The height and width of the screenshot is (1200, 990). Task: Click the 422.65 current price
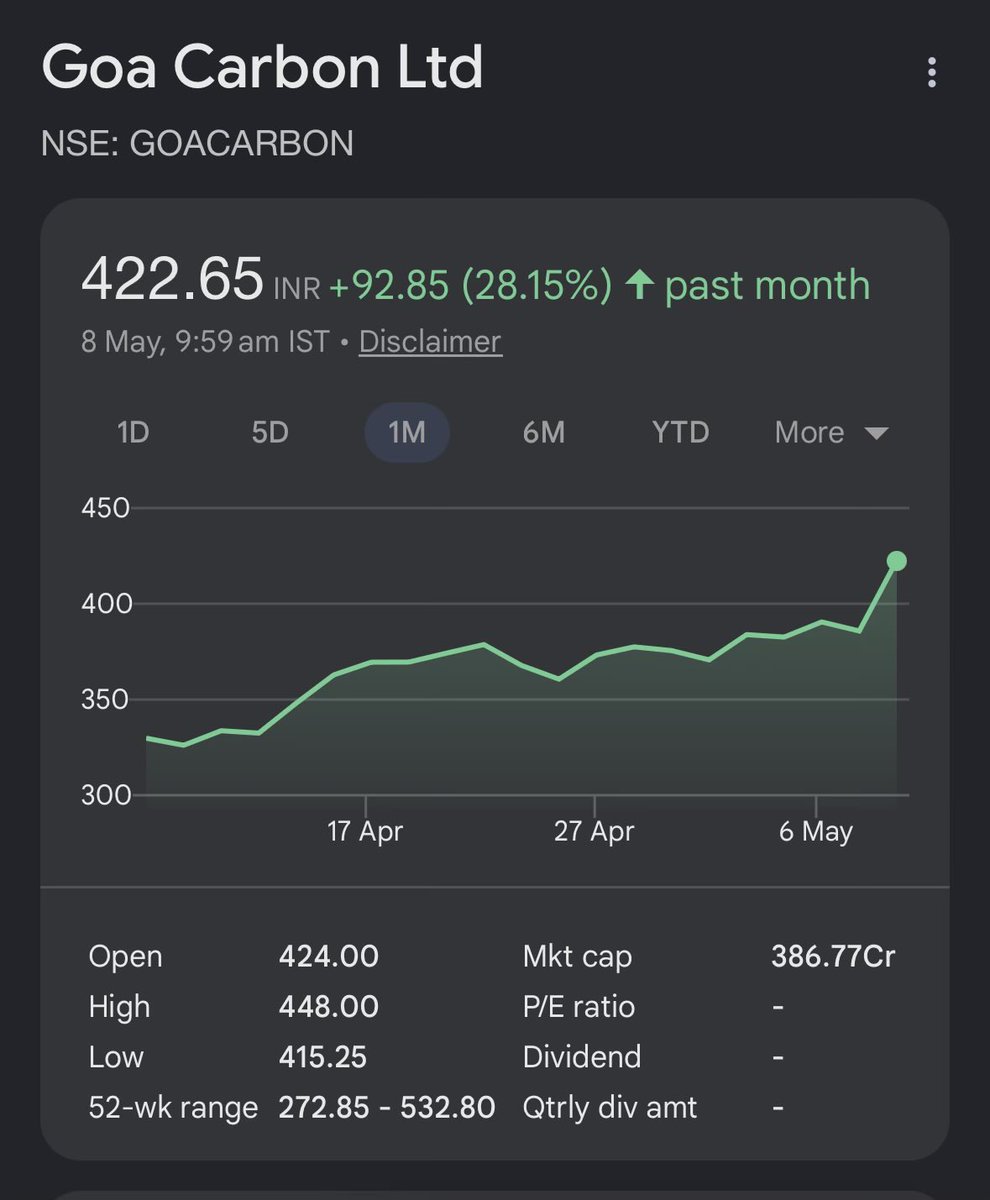coord(172,279)
